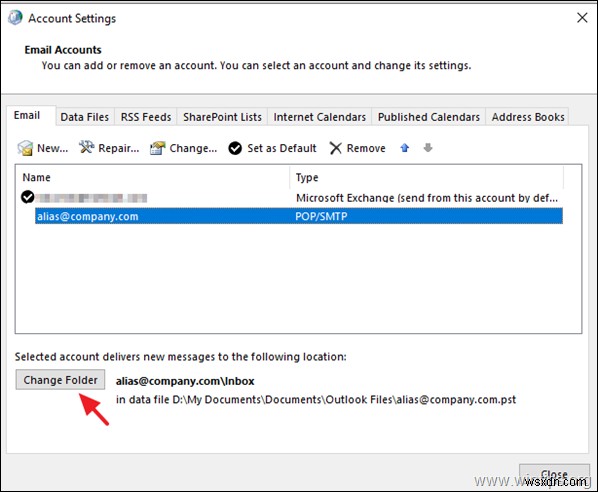The width and height of the screenshot is (598, 492).
Task: Click the Repair tools icon
Action: pos(87,147)
